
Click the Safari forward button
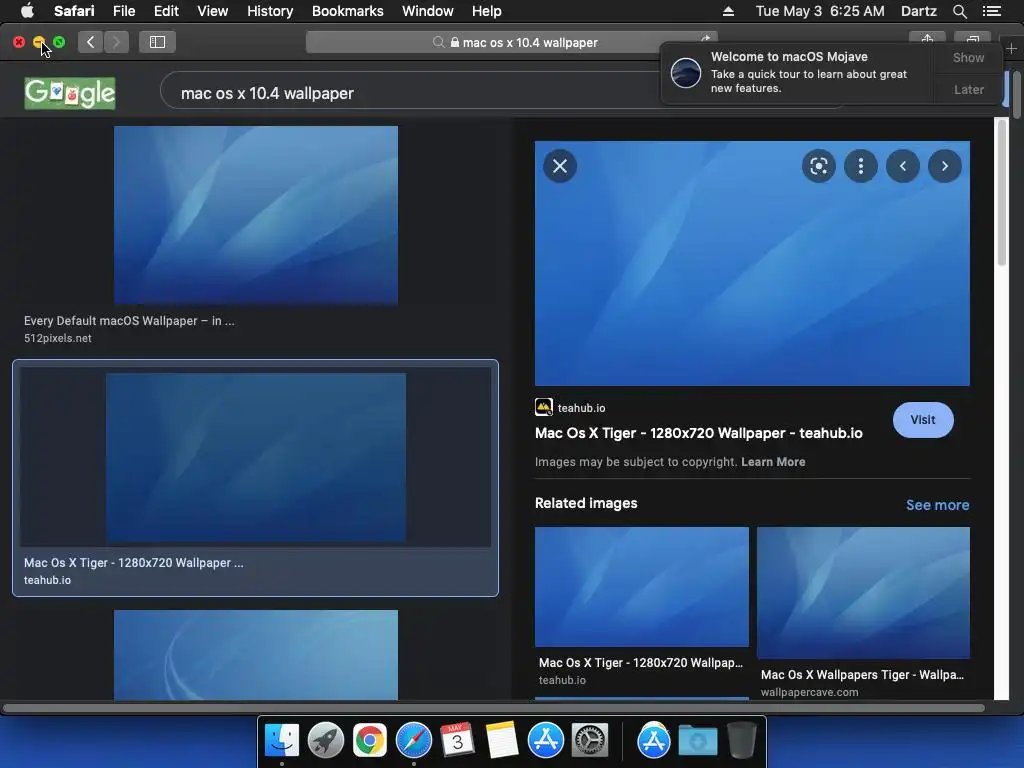(116, 42)
